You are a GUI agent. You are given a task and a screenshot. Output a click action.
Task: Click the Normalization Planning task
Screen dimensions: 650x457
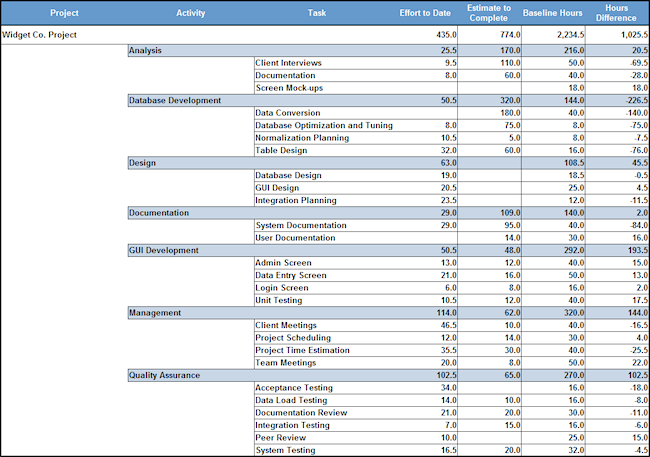tap(302, 138)
